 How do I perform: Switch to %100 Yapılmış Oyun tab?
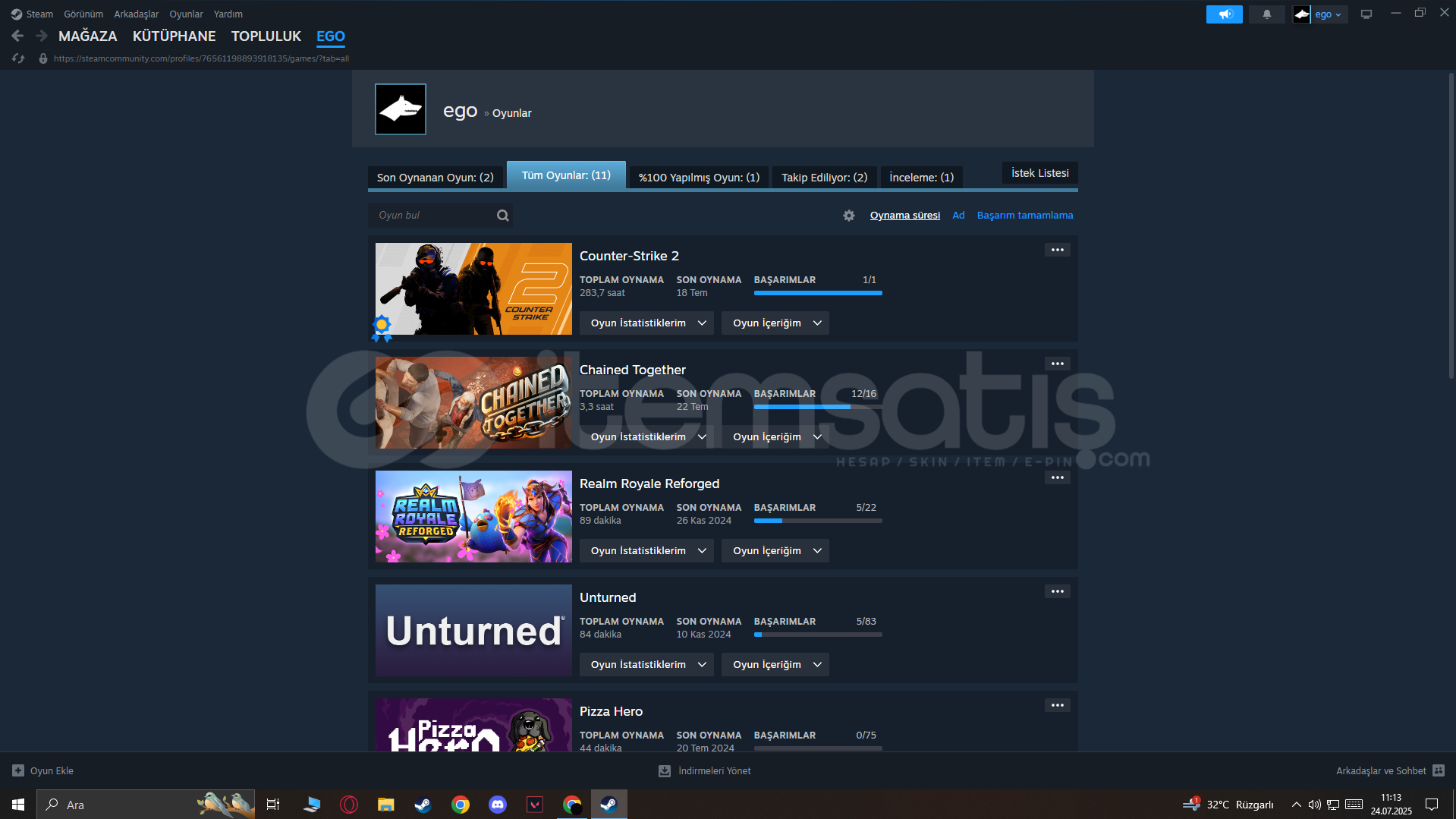[x=699, y=178]
